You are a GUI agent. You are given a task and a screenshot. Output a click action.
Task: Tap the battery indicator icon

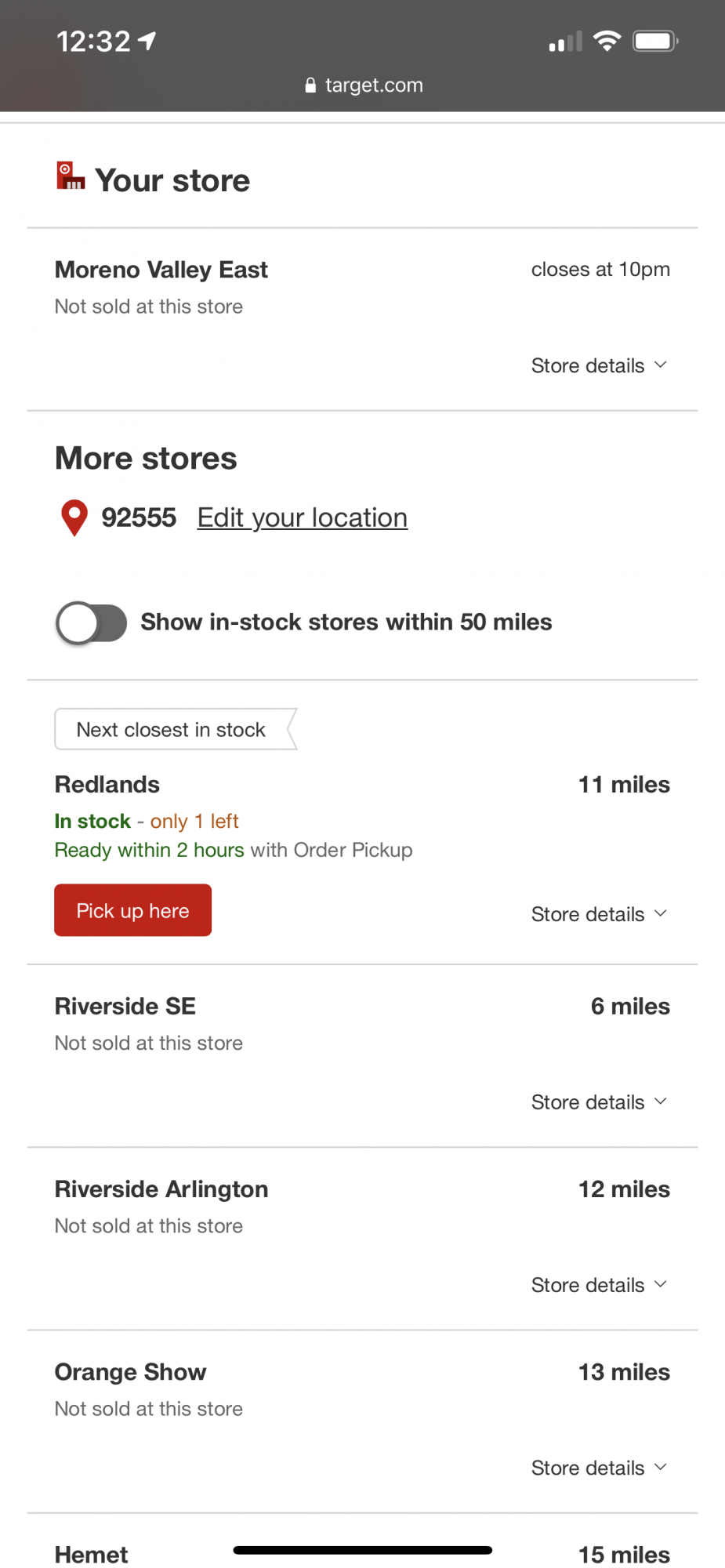[655, 41]
